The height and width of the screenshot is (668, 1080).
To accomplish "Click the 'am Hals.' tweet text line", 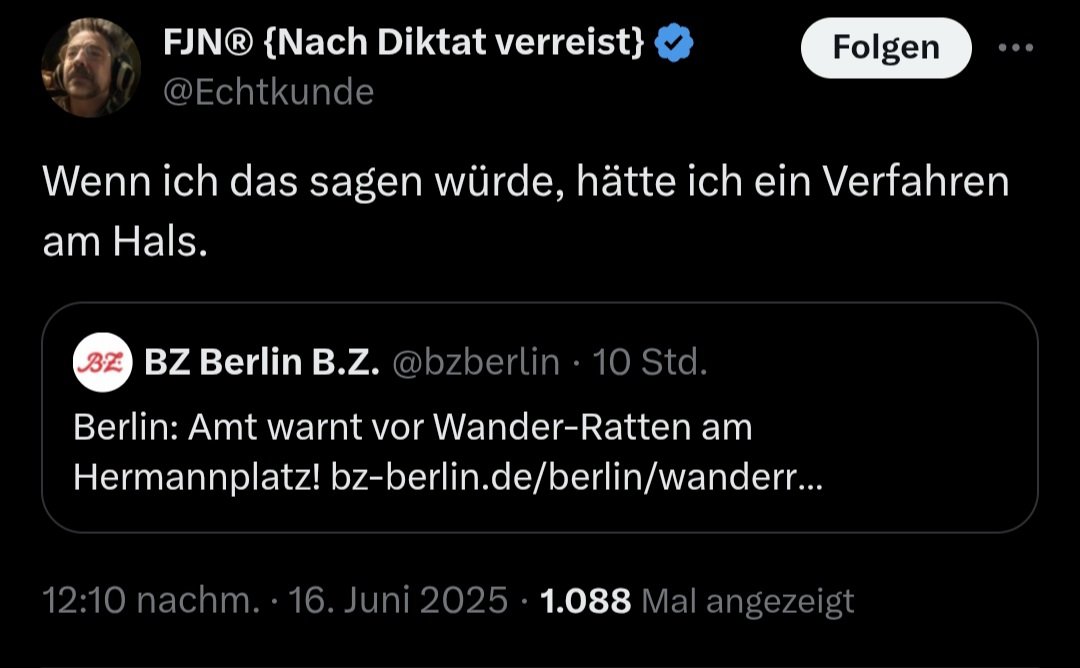I will (x=125, y=241).
